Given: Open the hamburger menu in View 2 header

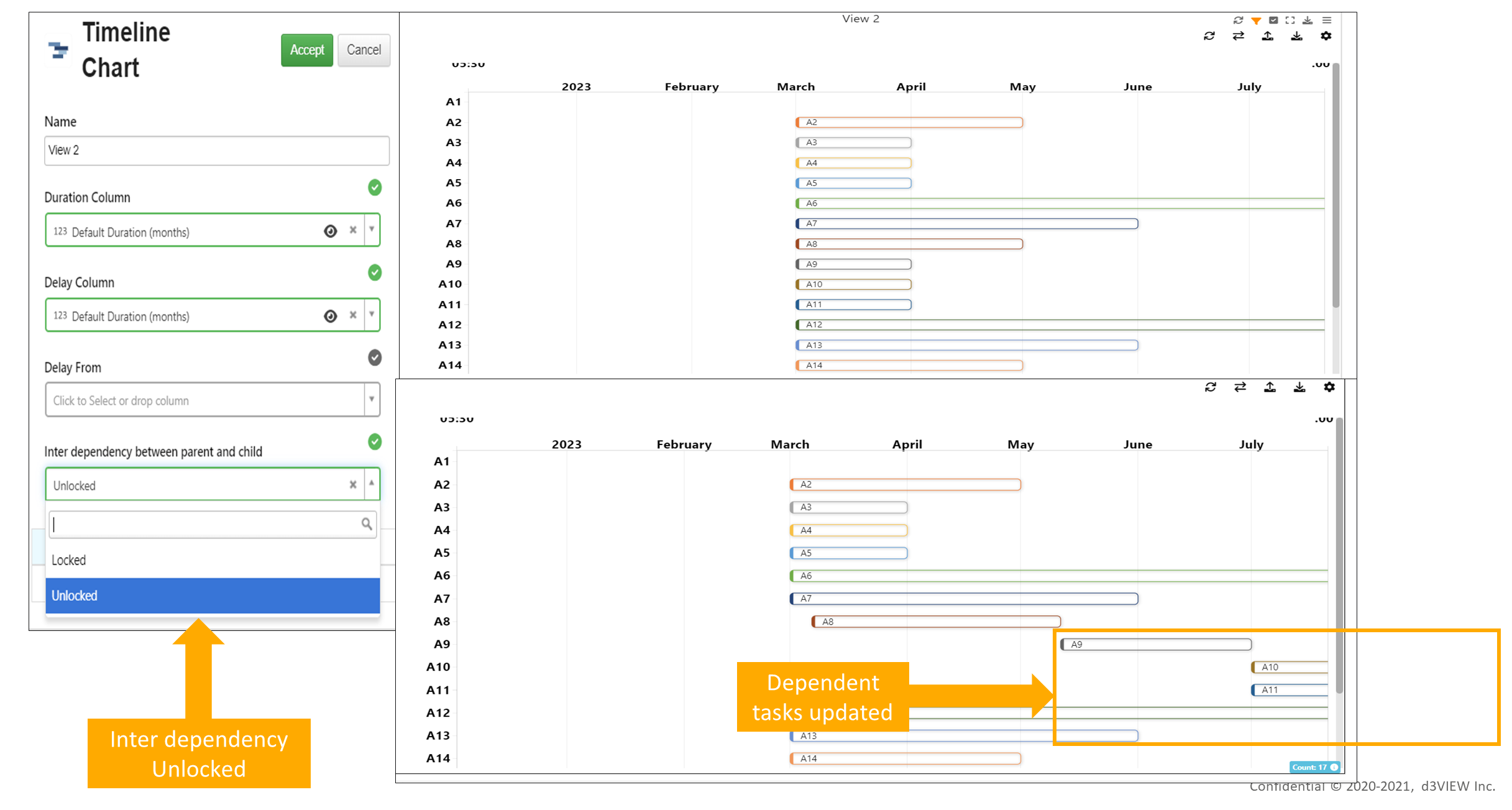Looking at the screenshot, I should [1327, 20].
